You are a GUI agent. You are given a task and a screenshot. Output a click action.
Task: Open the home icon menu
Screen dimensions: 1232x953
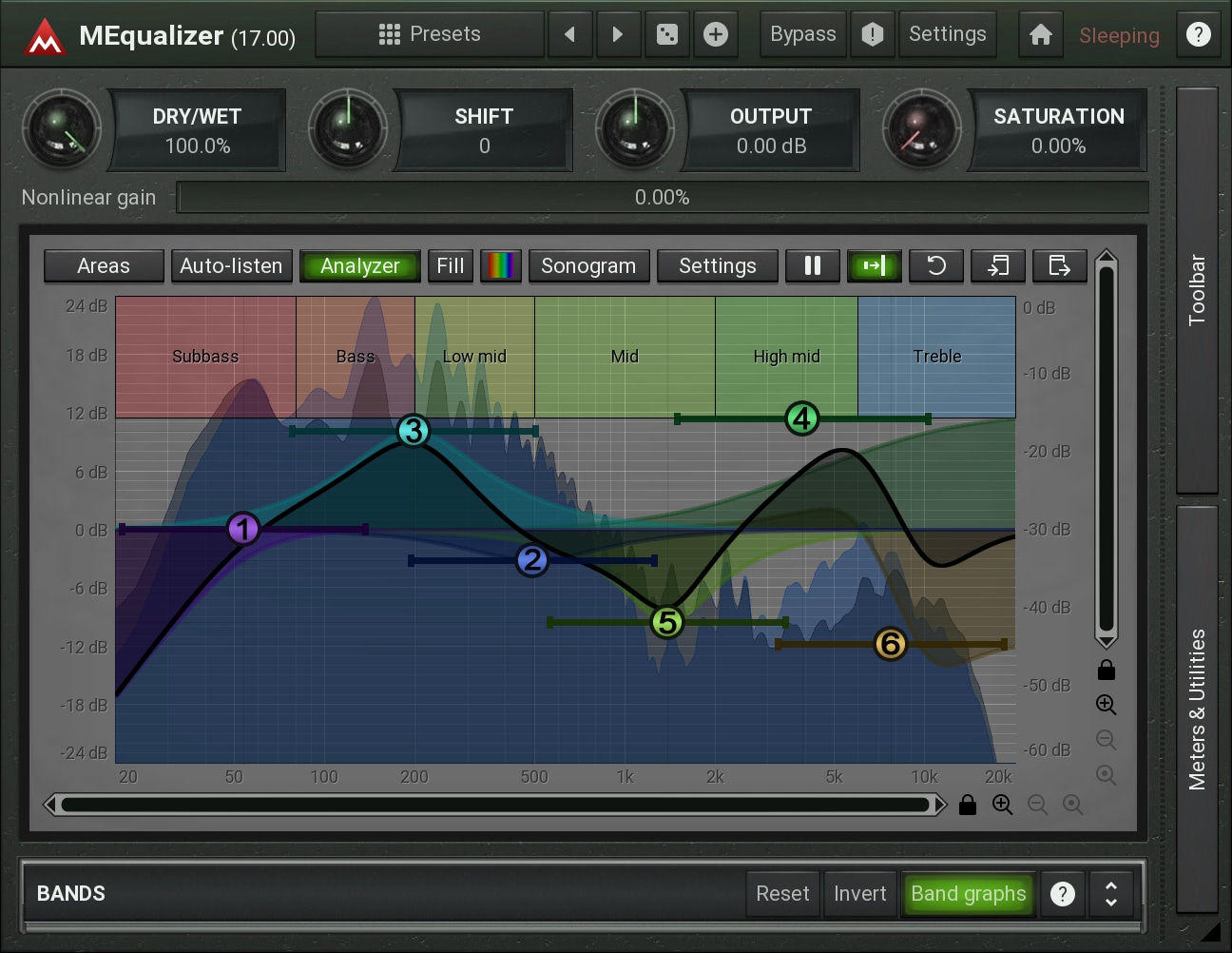[x=1041, y=35]
